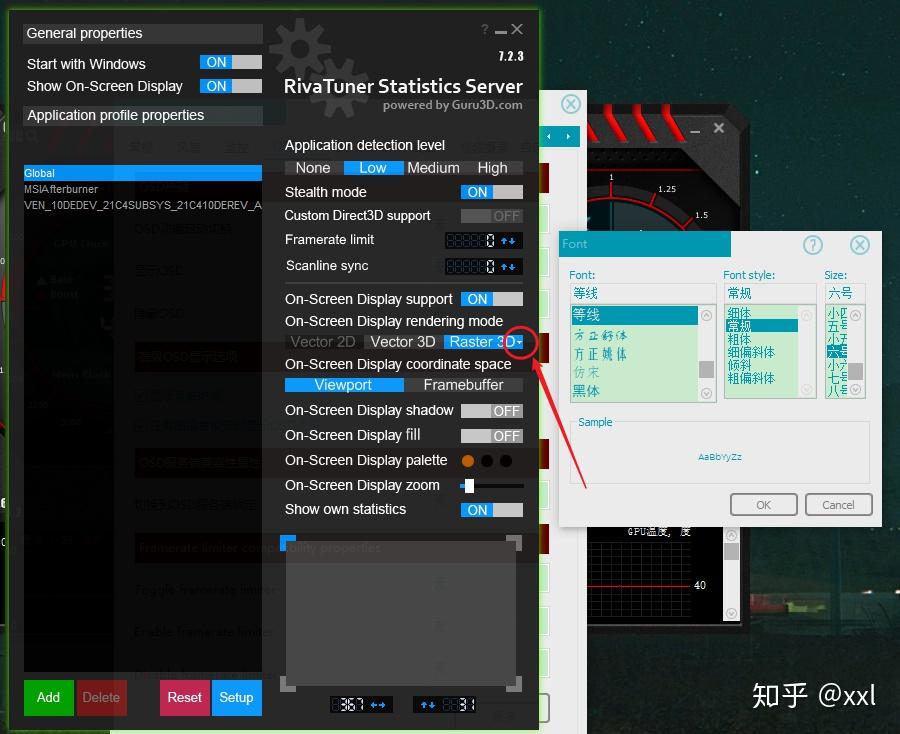This screenshot has width=900, height=734.
Task: Click the second black palette swatch
Action: tap(487, 461)
